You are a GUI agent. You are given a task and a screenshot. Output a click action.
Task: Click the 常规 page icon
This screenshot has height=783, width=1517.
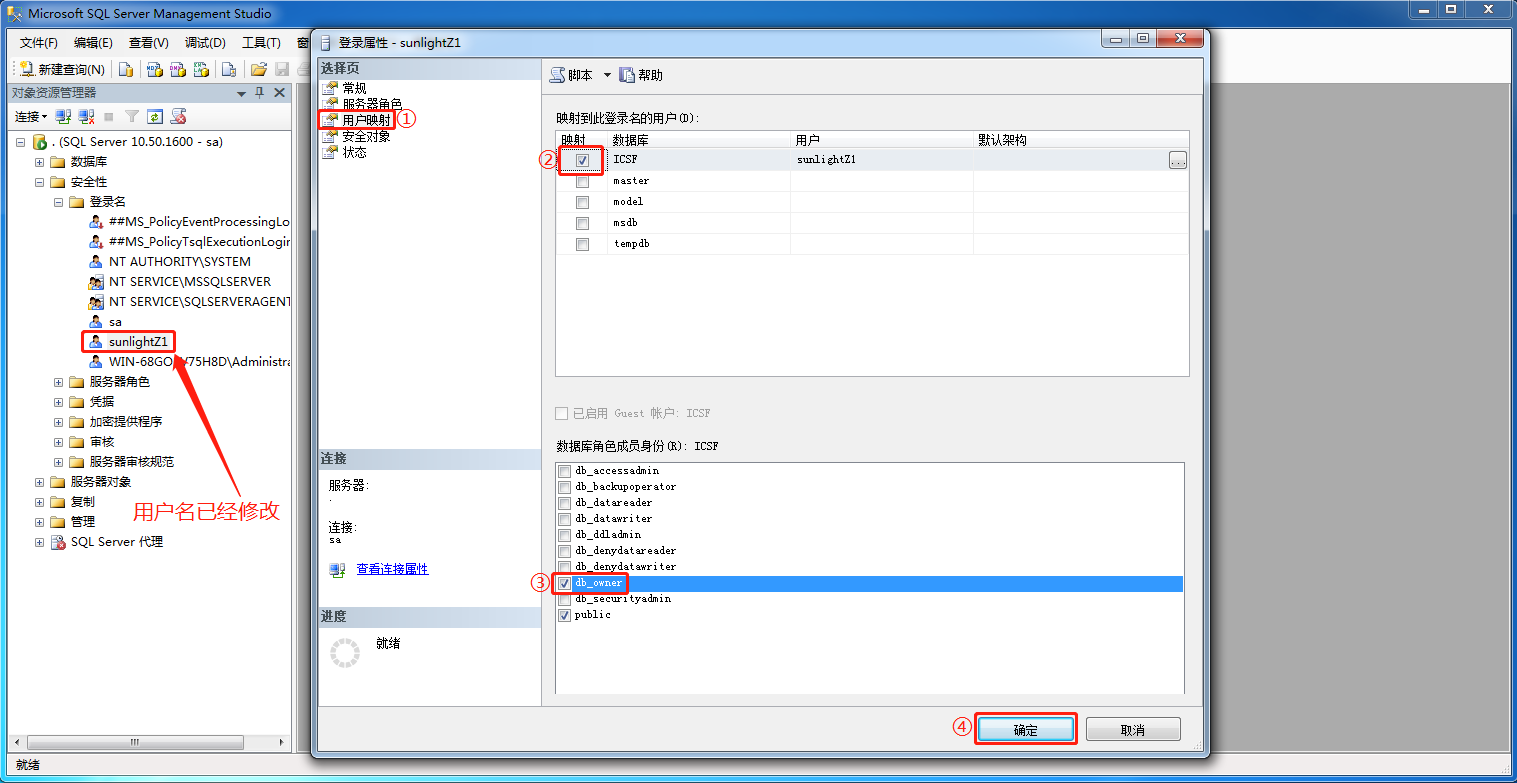pos(329,89)
